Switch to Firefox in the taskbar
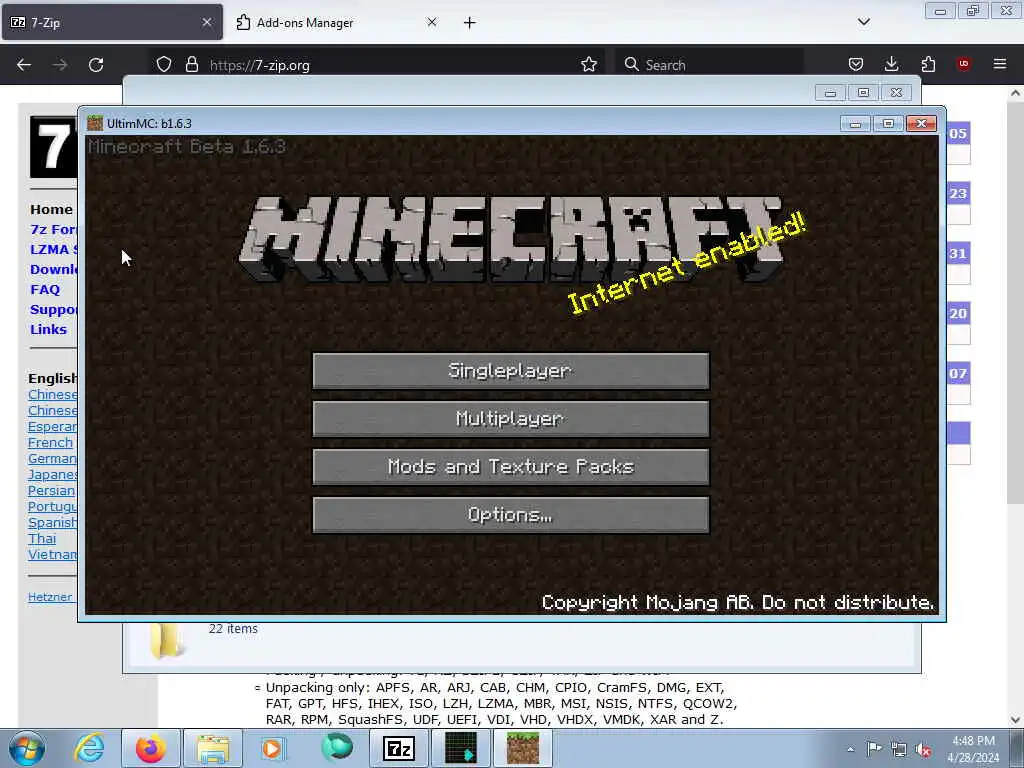This screenshot has width=1024, height=768. tap(150, 748)
